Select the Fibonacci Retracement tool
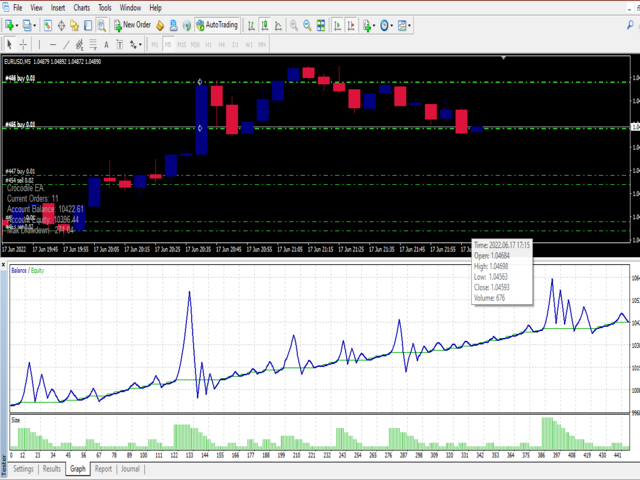Screen dimensions: 640x480 93,44
